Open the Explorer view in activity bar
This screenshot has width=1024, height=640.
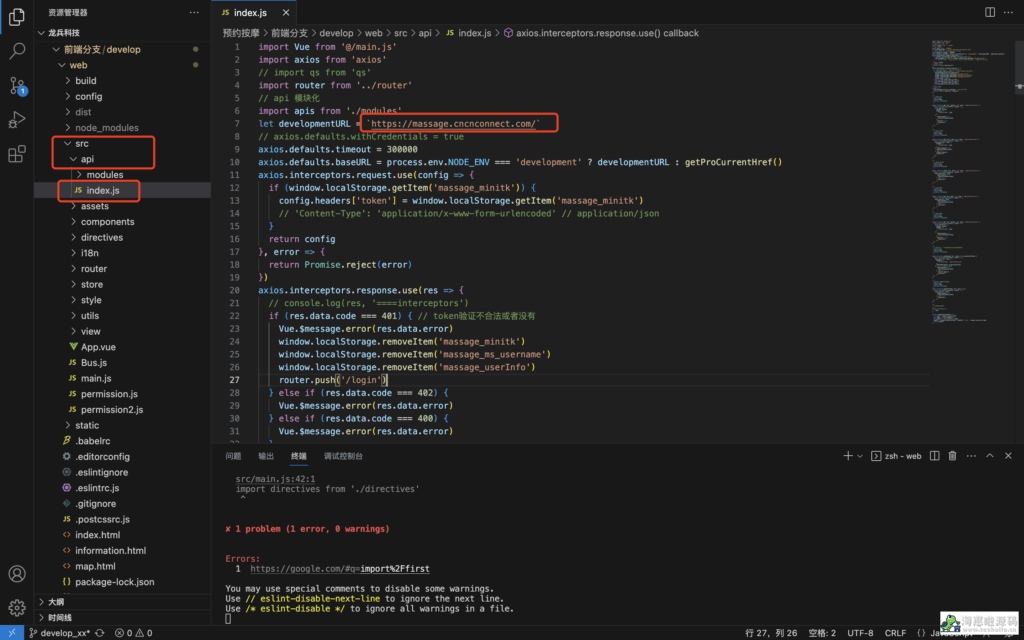pyautogui.click(x=17, y=18)
